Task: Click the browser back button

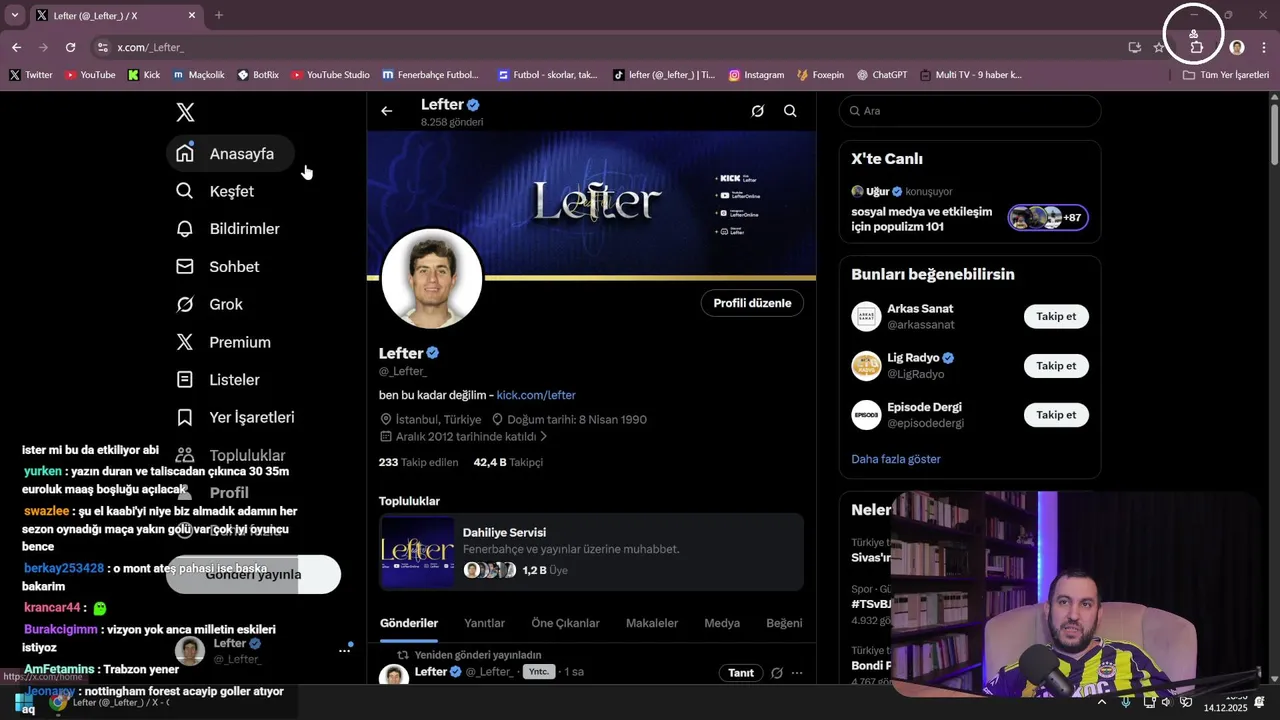Action: click(16, 47)
